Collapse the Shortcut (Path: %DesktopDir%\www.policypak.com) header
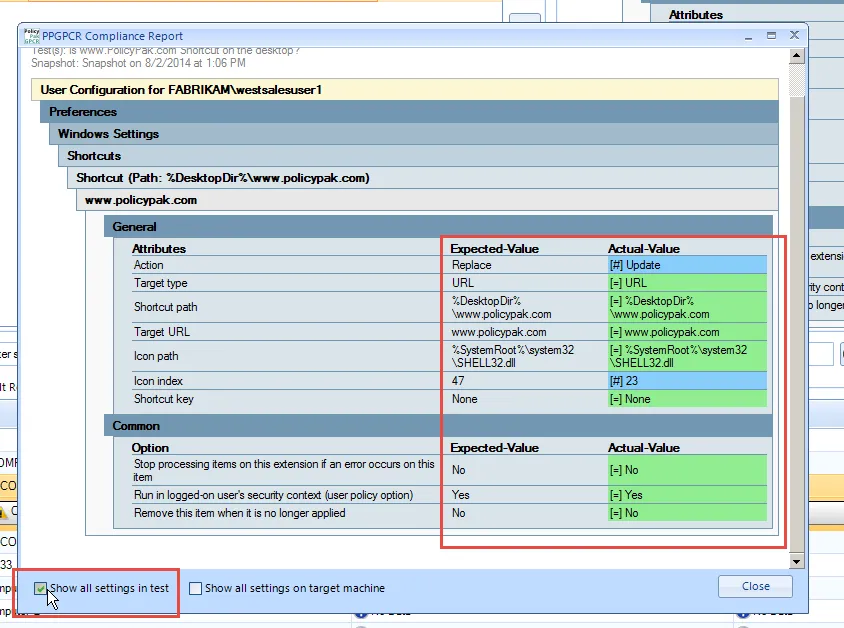The width and height of the screenshot is (844, 628). coord(423,178)
